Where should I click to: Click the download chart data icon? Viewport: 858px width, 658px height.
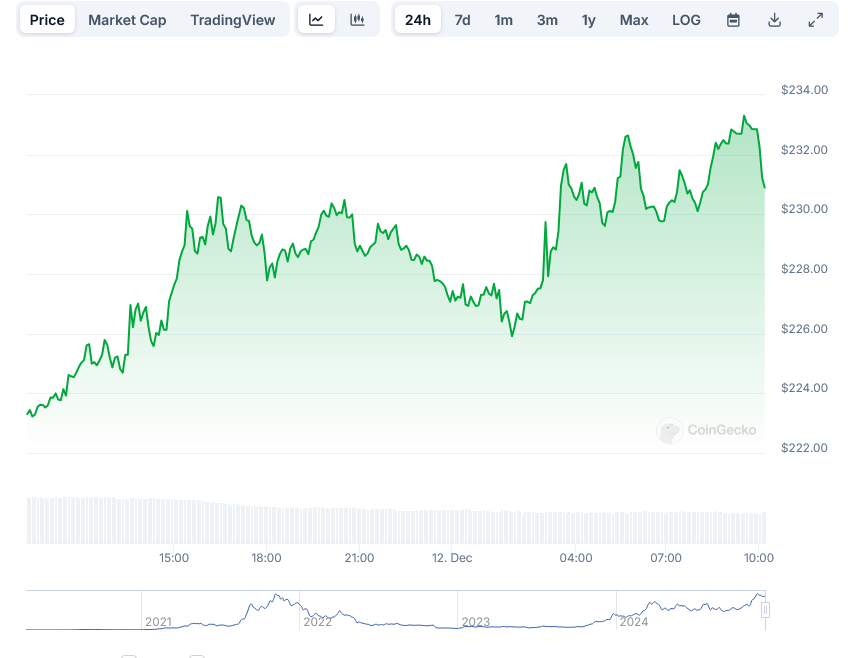point(774,20)
